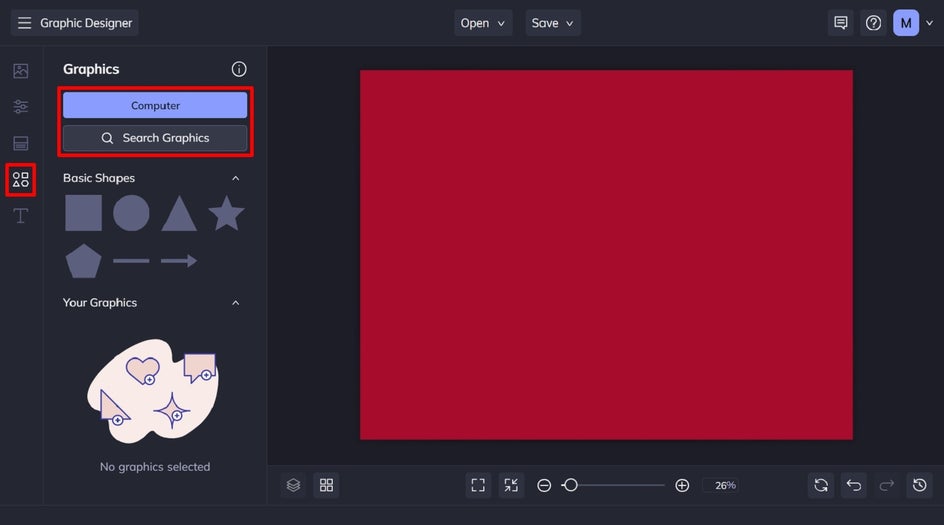
Task: Open the grid view icon in bottom bar
Action: click(326, 485)
